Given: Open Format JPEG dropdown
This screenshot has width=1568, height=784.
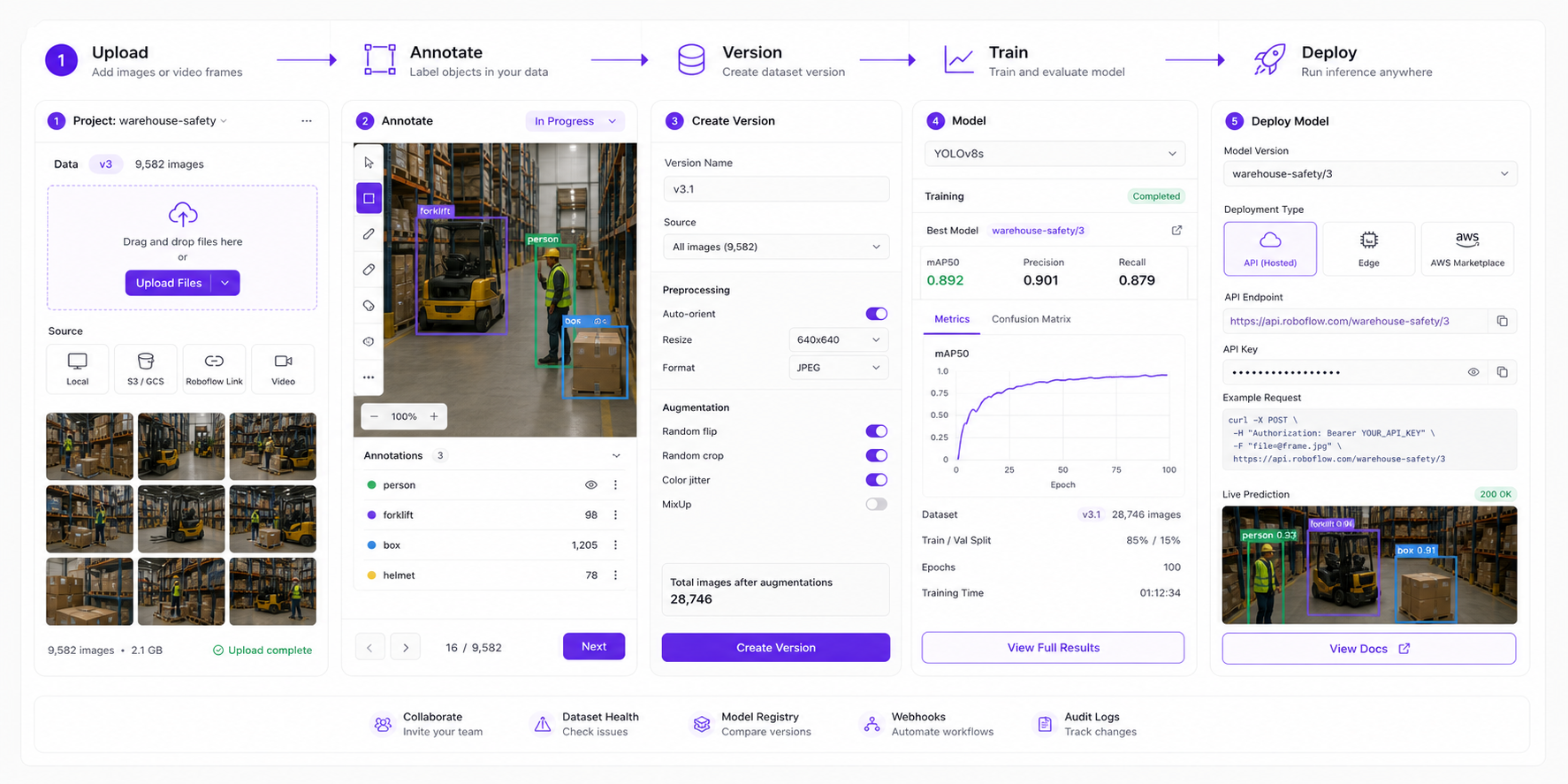Looking at the screenshot, I should [838, 368].
